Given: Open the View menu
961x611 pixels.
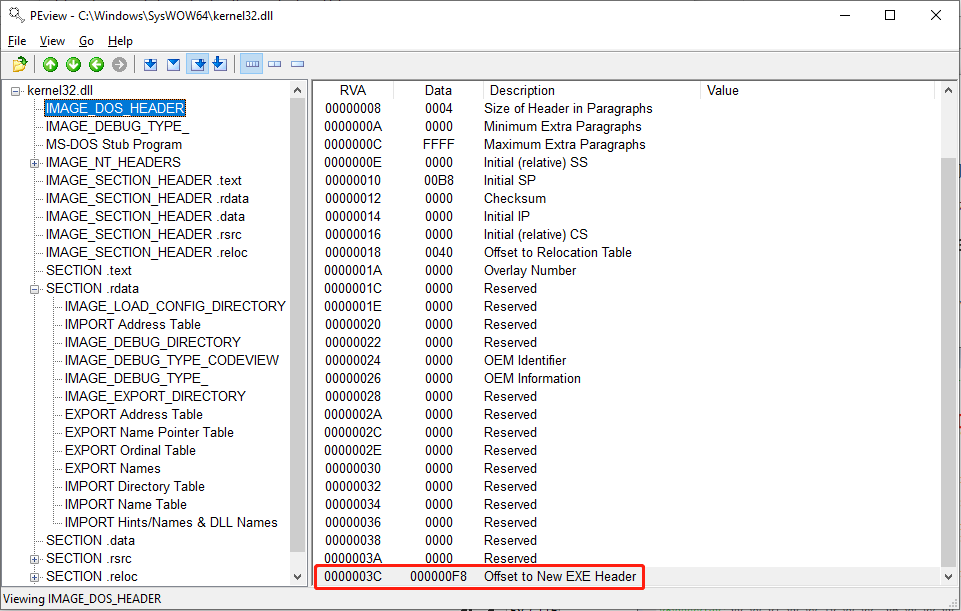Looking at the screenshot, I should coord(52,41).
